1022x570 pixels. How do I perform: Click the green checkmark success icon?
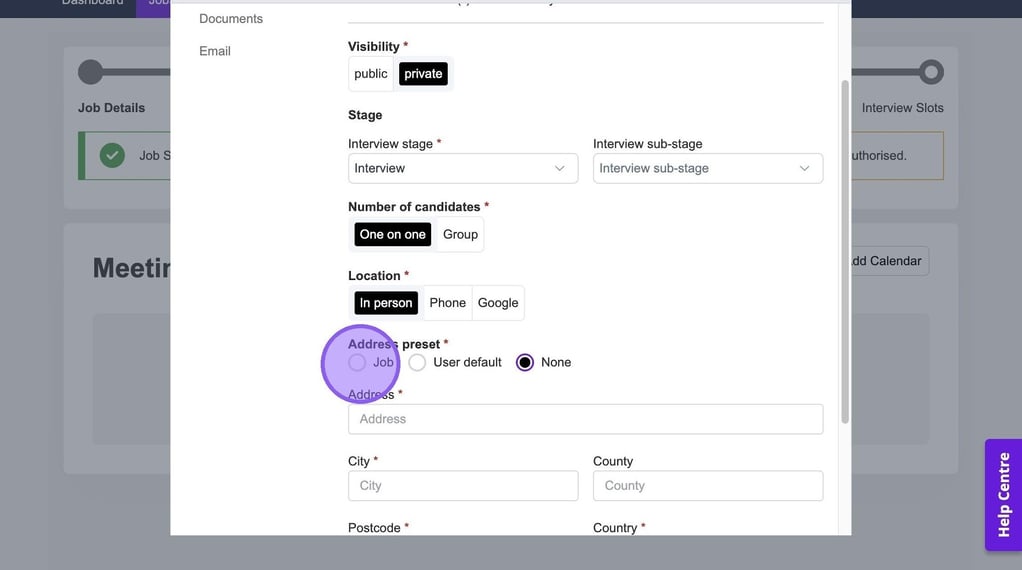point(112,155)
